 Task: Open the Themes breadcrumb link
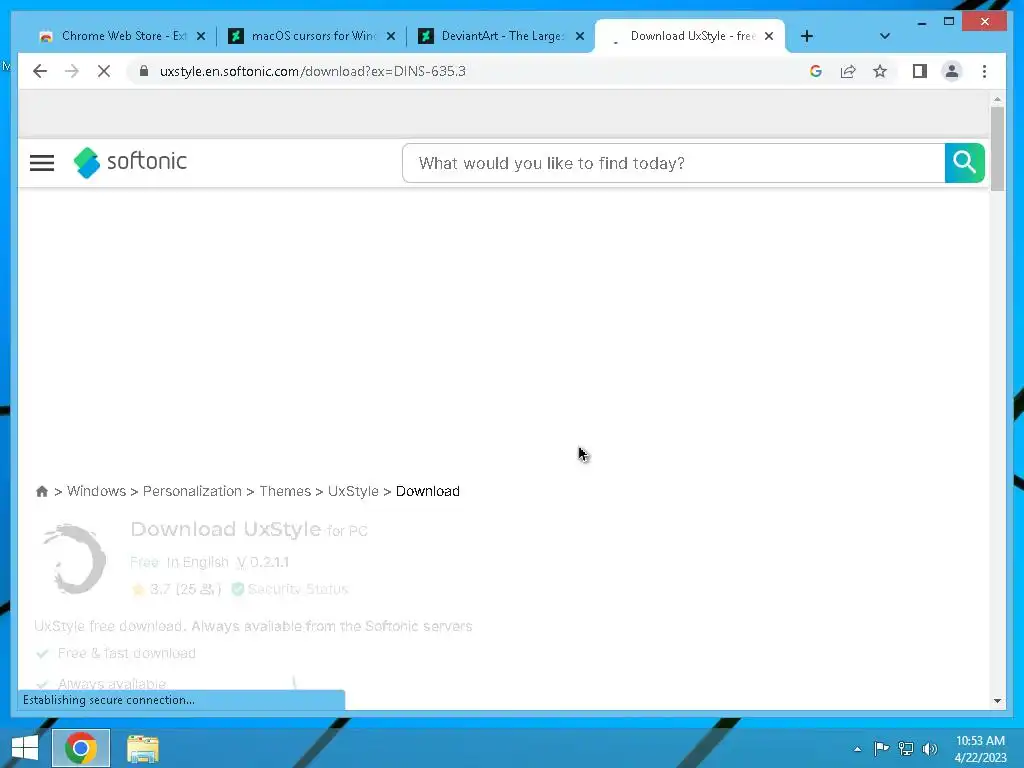click(285, 491)
